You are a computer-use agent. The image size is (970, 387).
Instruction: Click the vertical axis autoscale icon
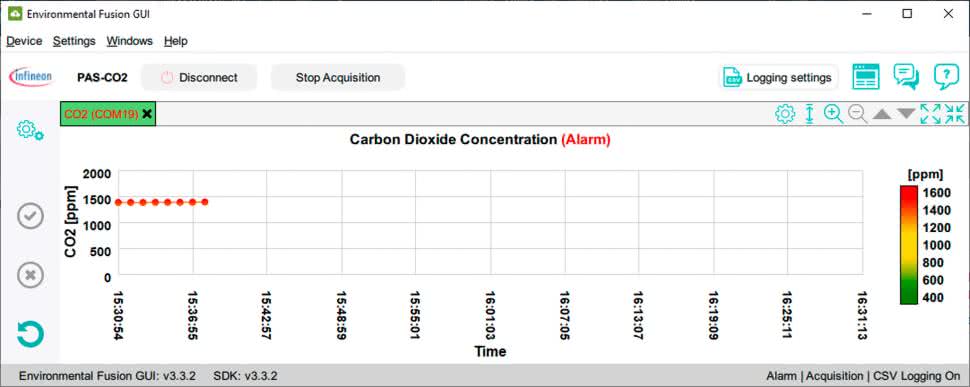click(809, 114)
